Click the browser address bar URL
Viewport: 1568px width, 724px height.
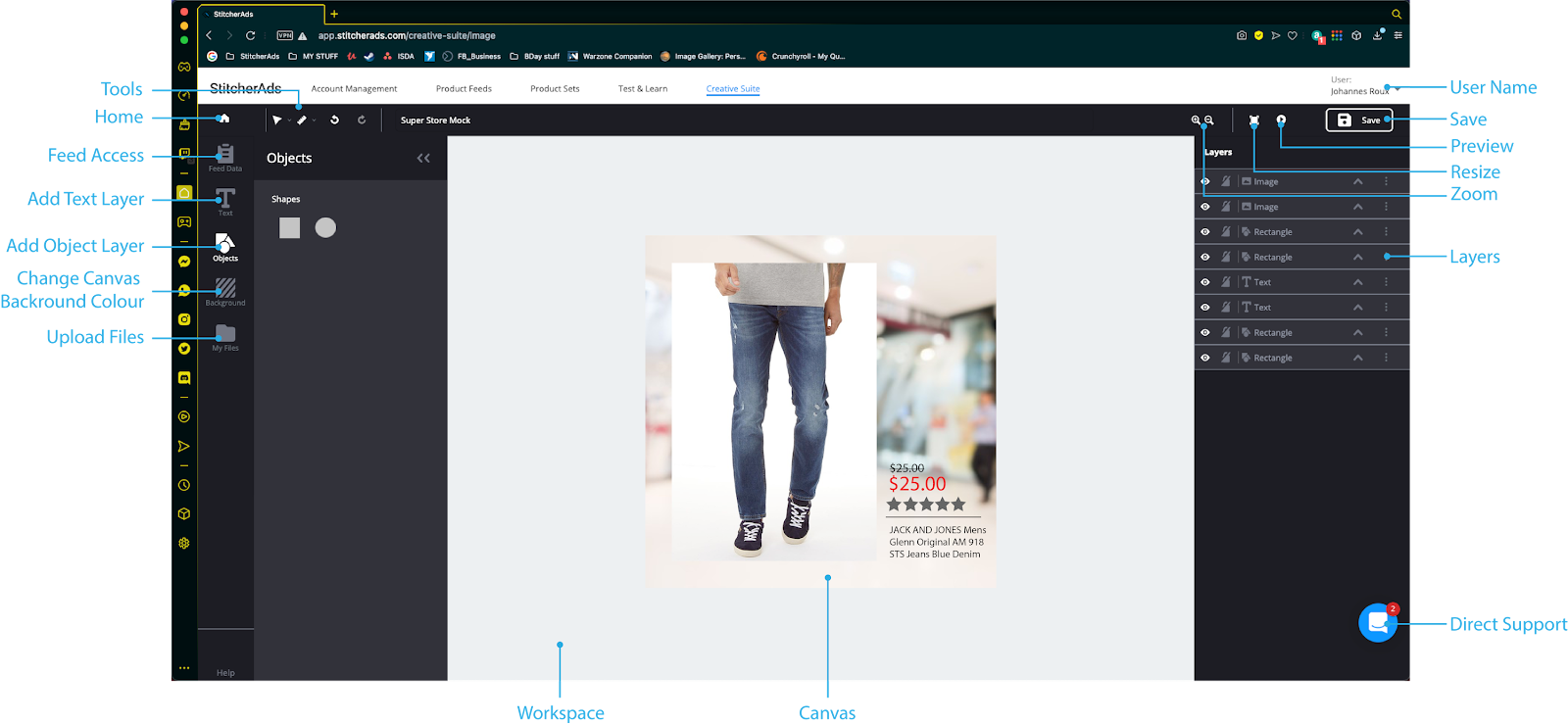[x=407, y=35]
